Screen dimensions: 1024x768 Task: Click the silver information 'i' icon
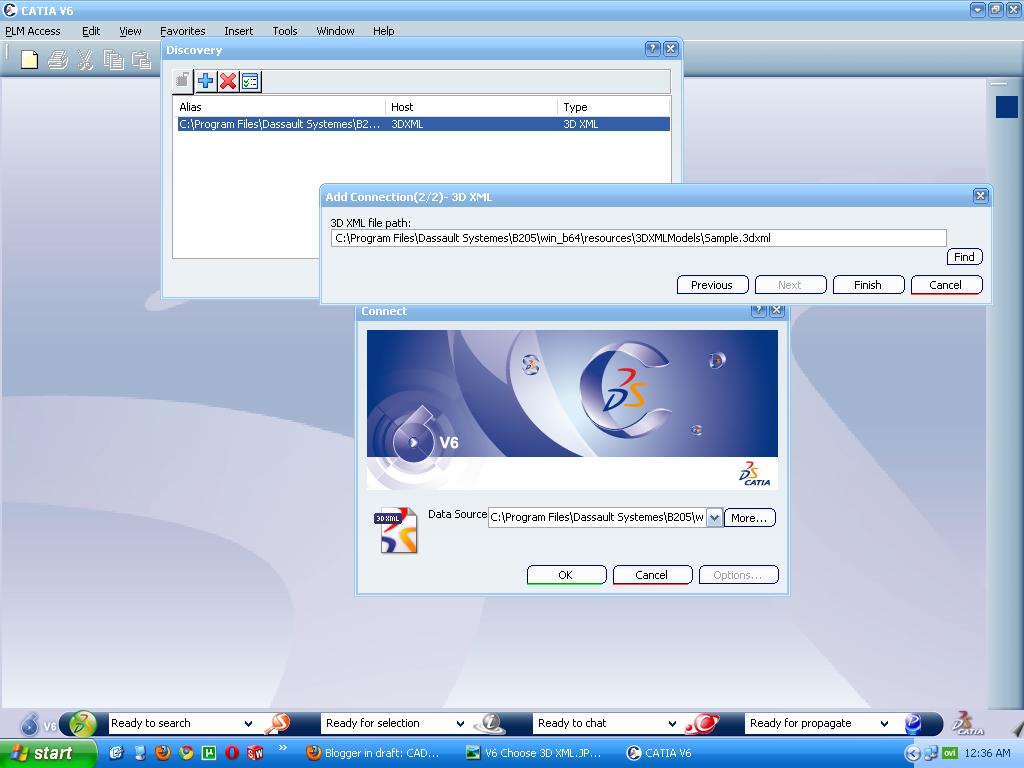click(490, 724)
